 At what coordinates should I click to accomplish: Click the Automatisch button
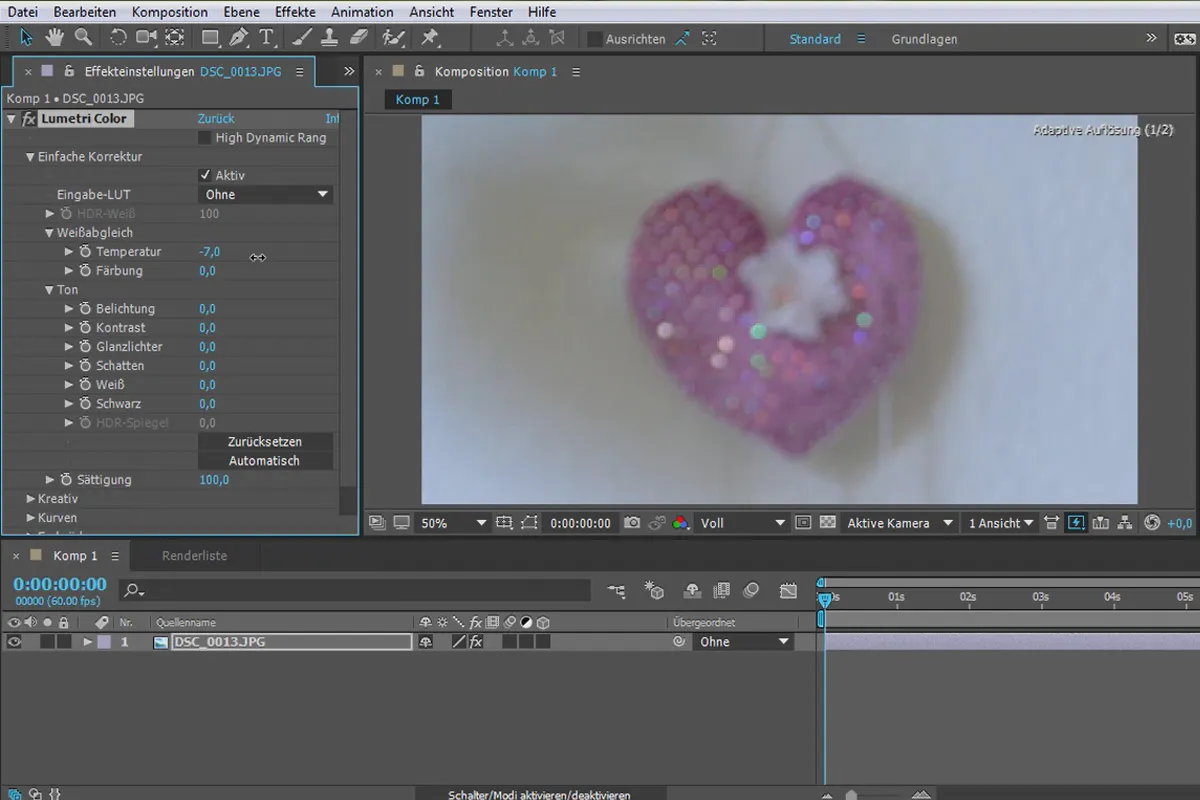pyautogui.click(x=265, y=461)
